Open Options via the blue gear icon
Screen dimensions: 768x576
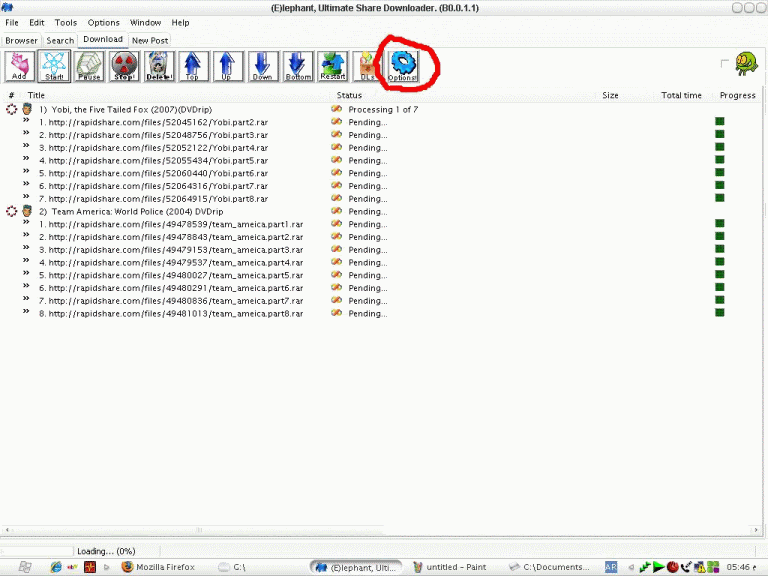click(403, 66)
